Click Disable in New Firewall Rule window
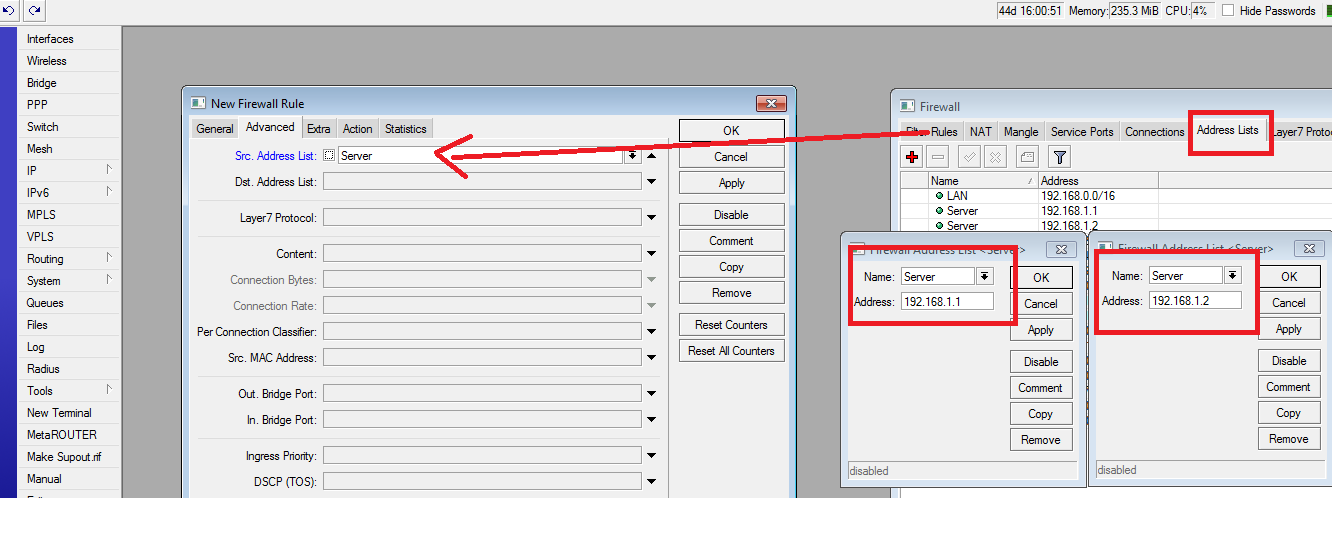 [x=732, y=215]
